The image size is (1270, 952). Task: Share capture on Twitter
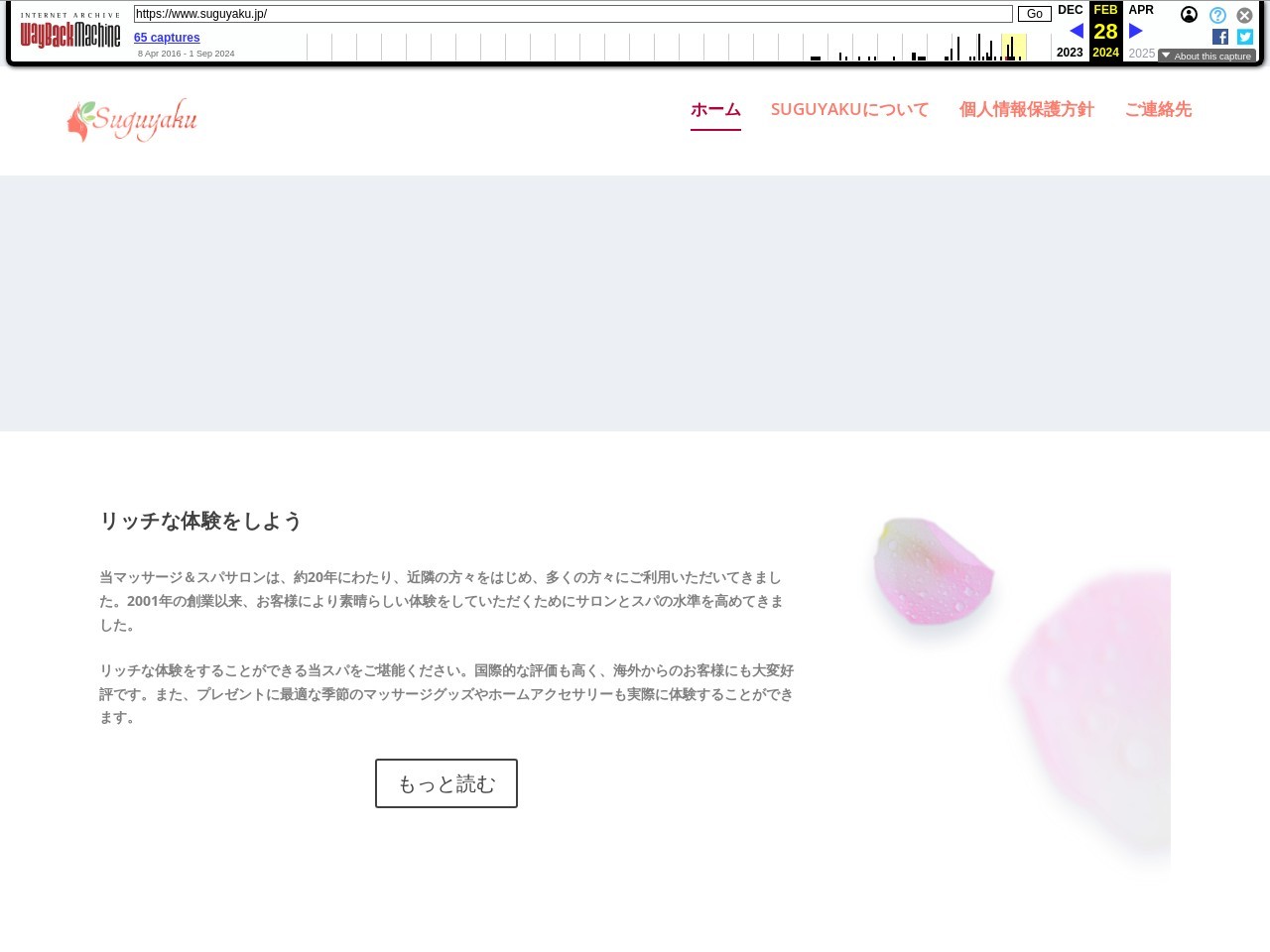pos(1245,37)
